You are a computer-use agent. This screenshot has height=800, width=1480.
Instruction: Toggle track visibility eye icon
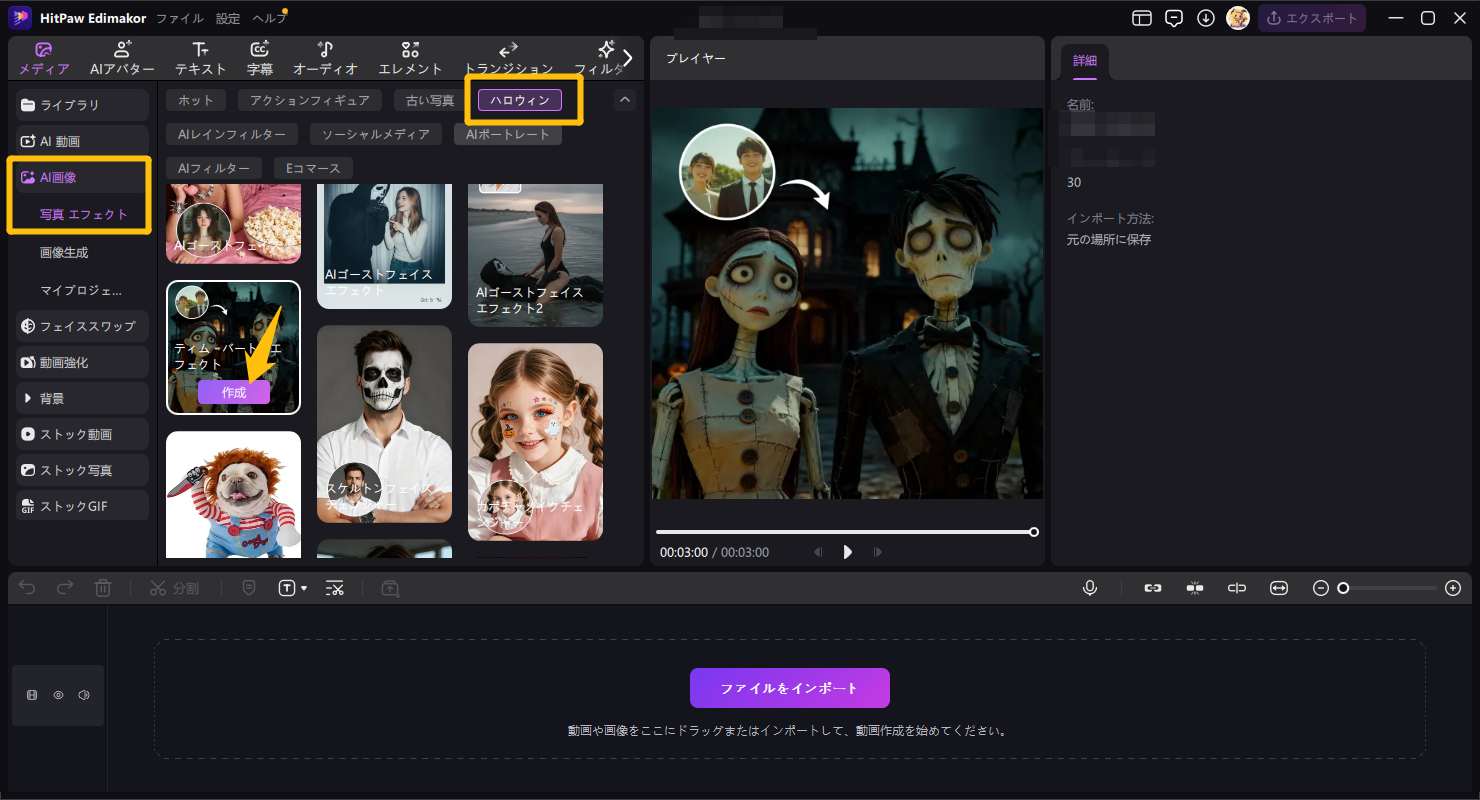pyautogui.click(x=58, y=695)
